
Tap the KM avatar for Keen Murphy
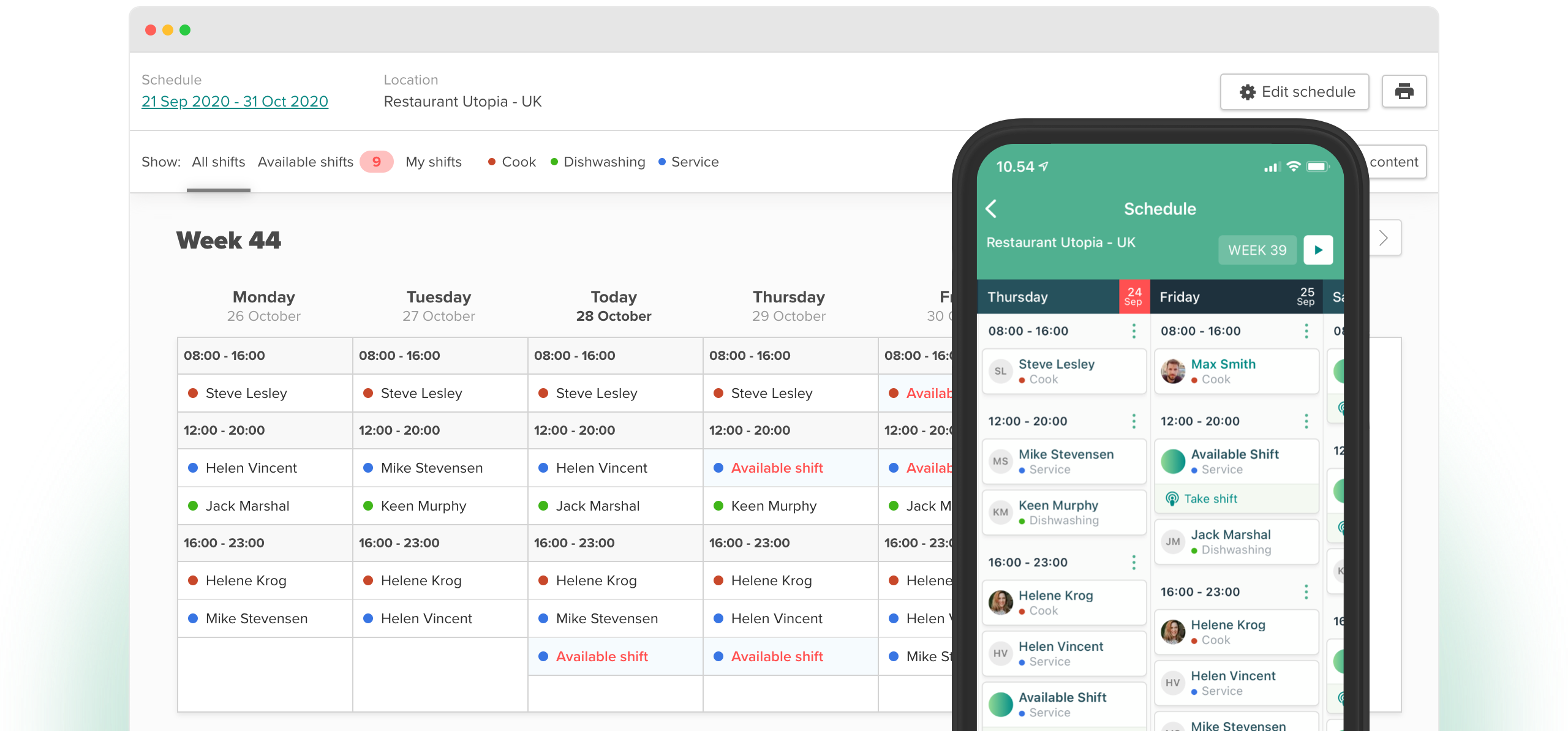point(1000,512)
